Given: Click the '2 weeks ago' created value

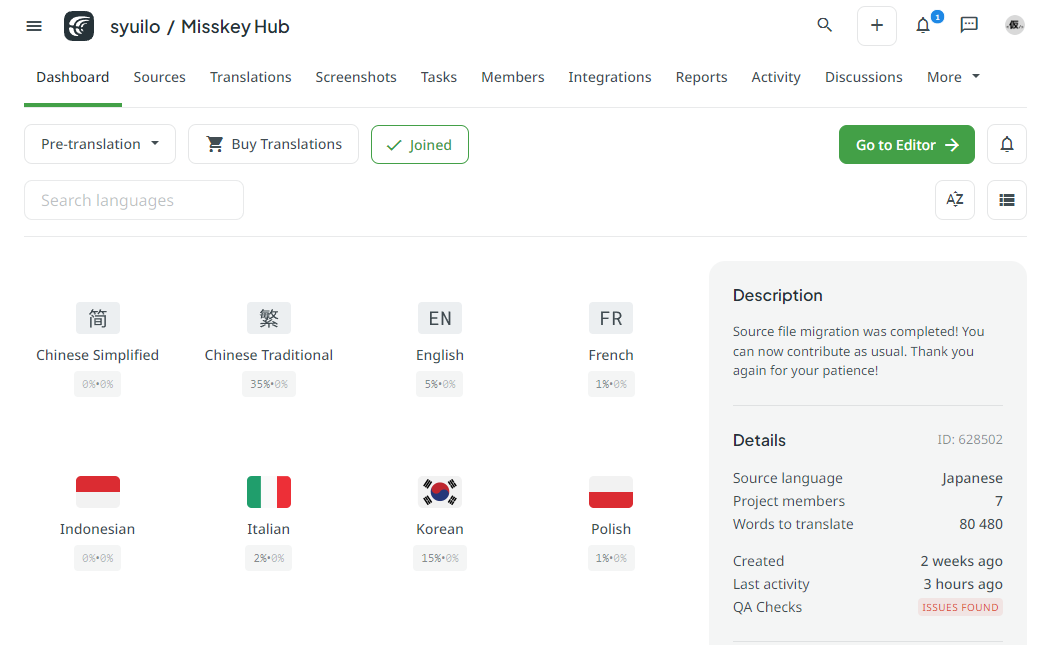Looking at the screenshot, I should (x=961, y=561).
